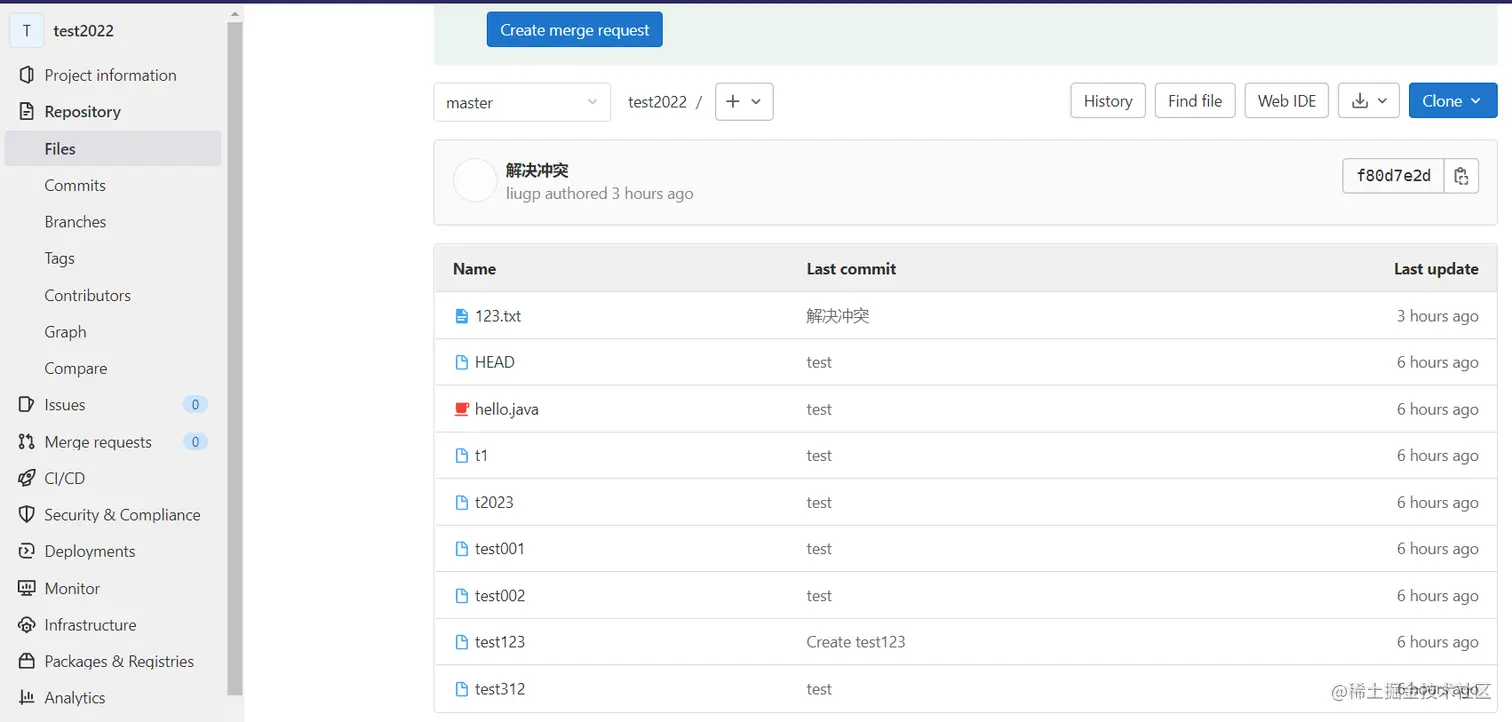Open Compare in sidebar
This screenshot has width=1512, height=722.
click(75, 368)
